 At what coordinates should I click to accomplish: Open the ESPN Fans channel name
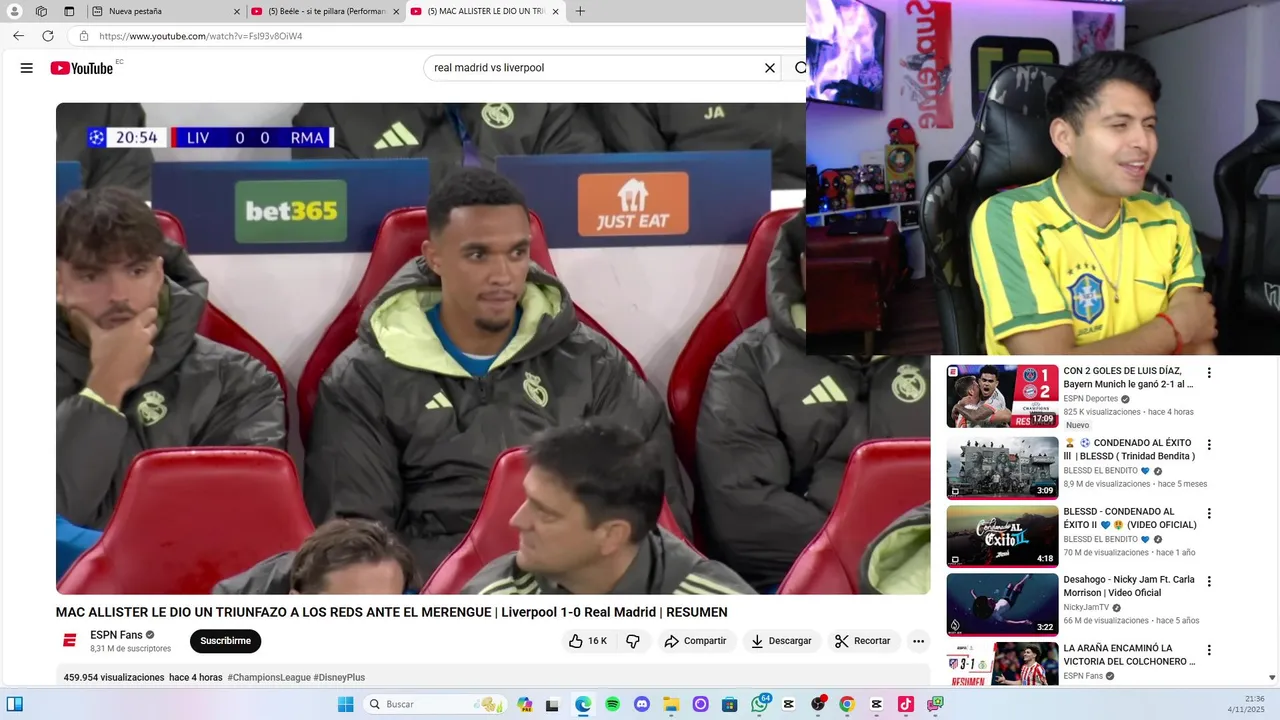coord(116,635)
